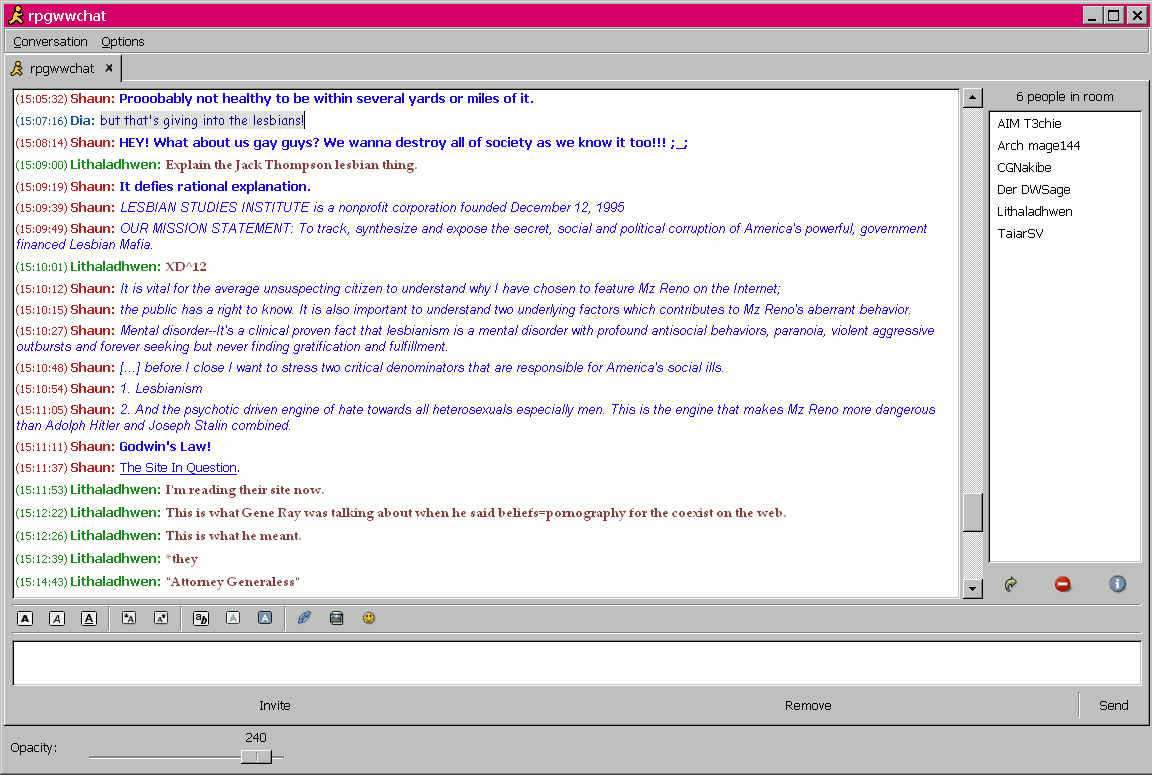Click the "6 people in room" label
This screenshot has width=1152, height=775.
(1065, 97)
